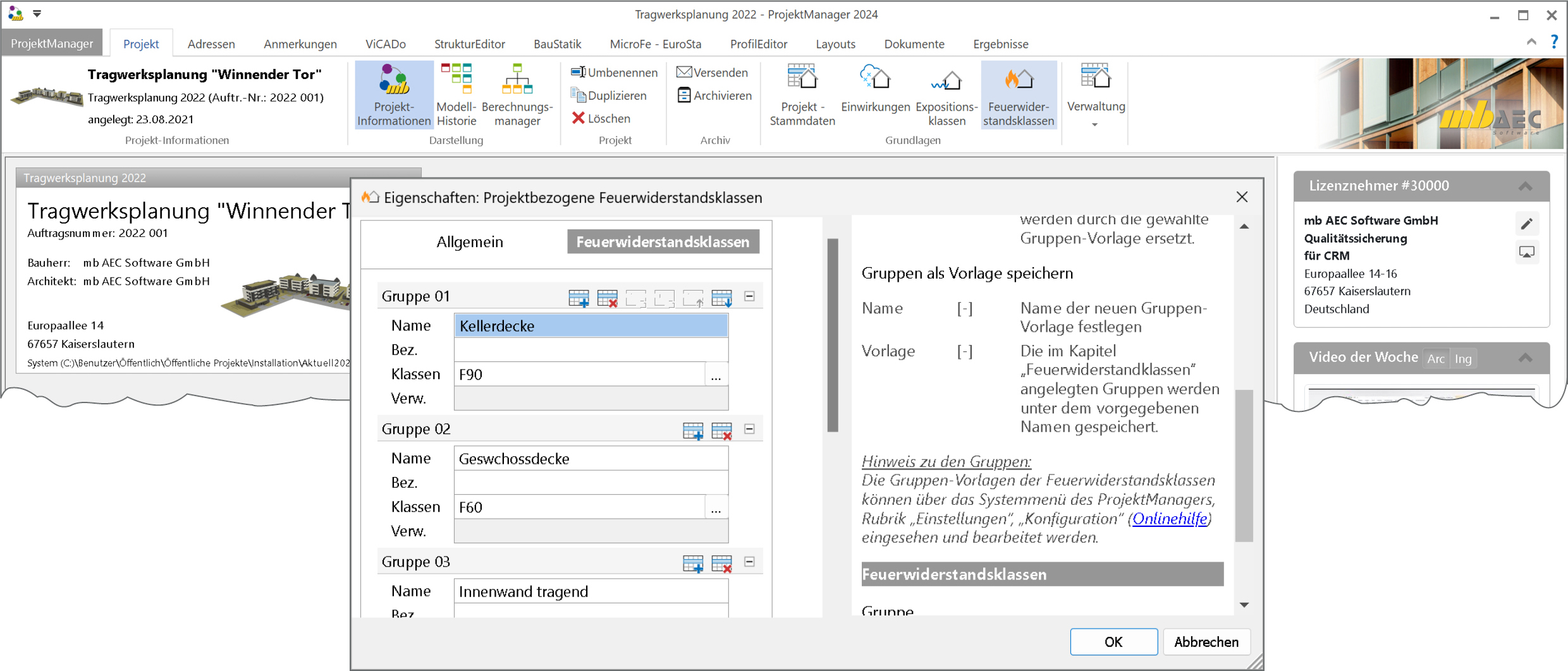Image resolution: width=1568 pixels, height=671 pixels.
Task: Select the Ing filter in Video der Woche
Action: (1463, 358)
